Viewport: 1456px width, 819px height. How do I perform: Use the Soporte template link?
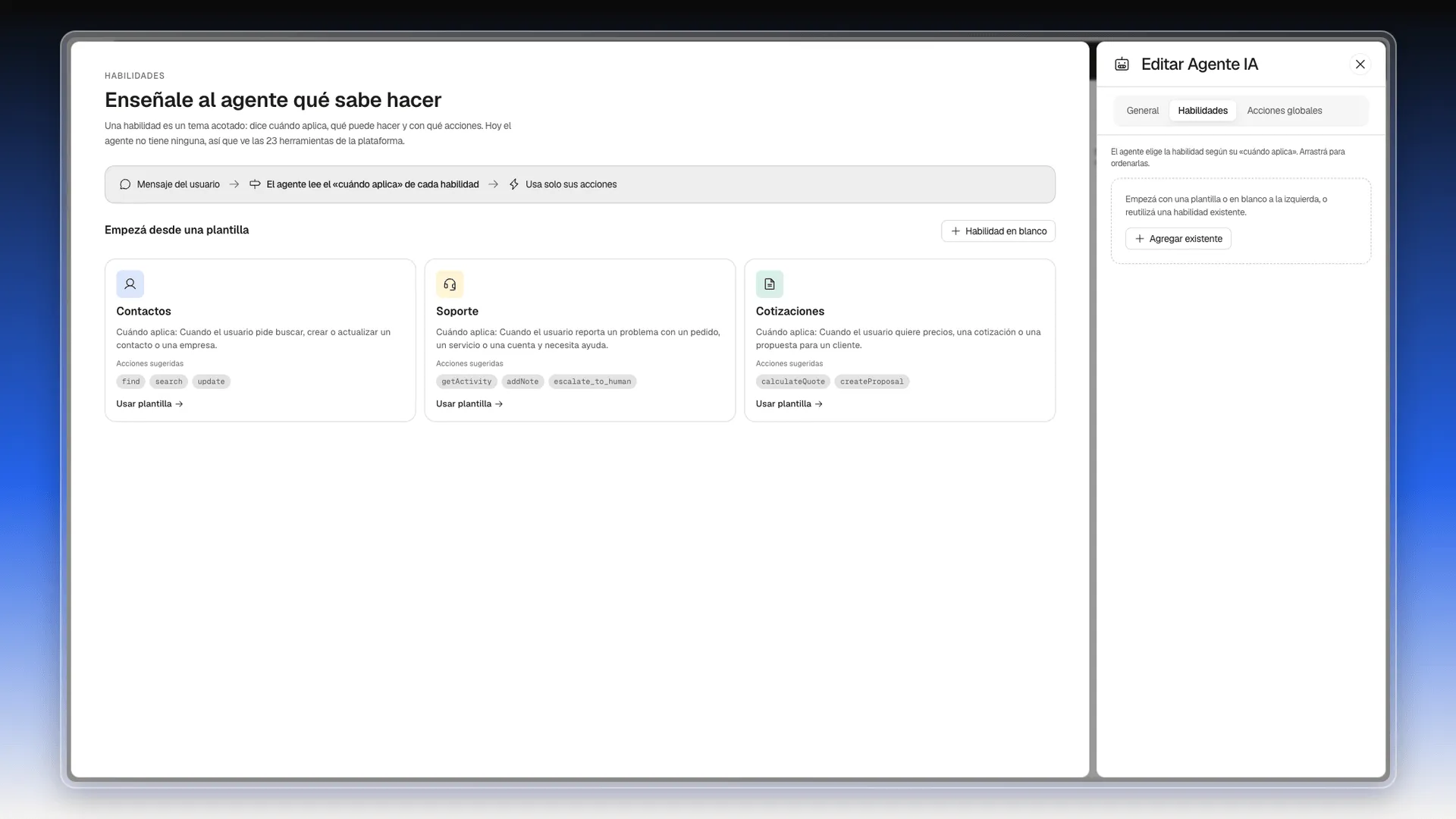pos(469,404)
